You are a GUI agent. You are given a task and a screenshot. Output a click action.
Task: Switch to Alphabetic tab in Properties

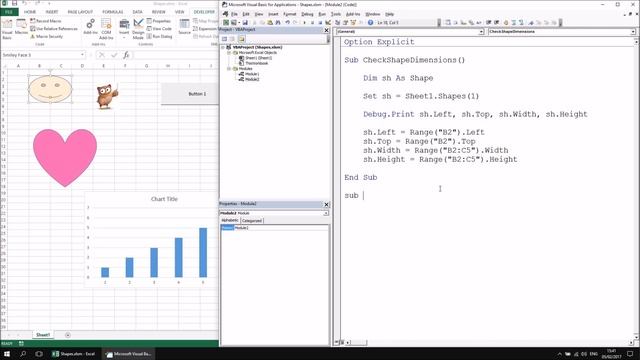click(230, 220)
